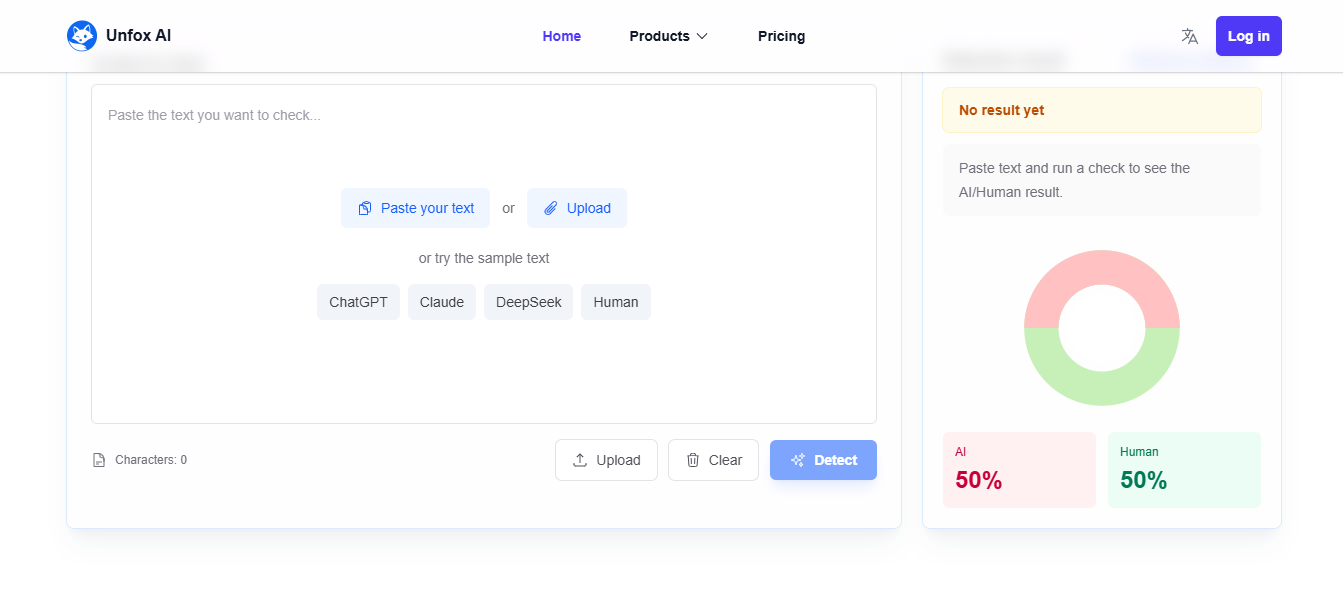Click into the text area placeholder

(x=214, y=115)
